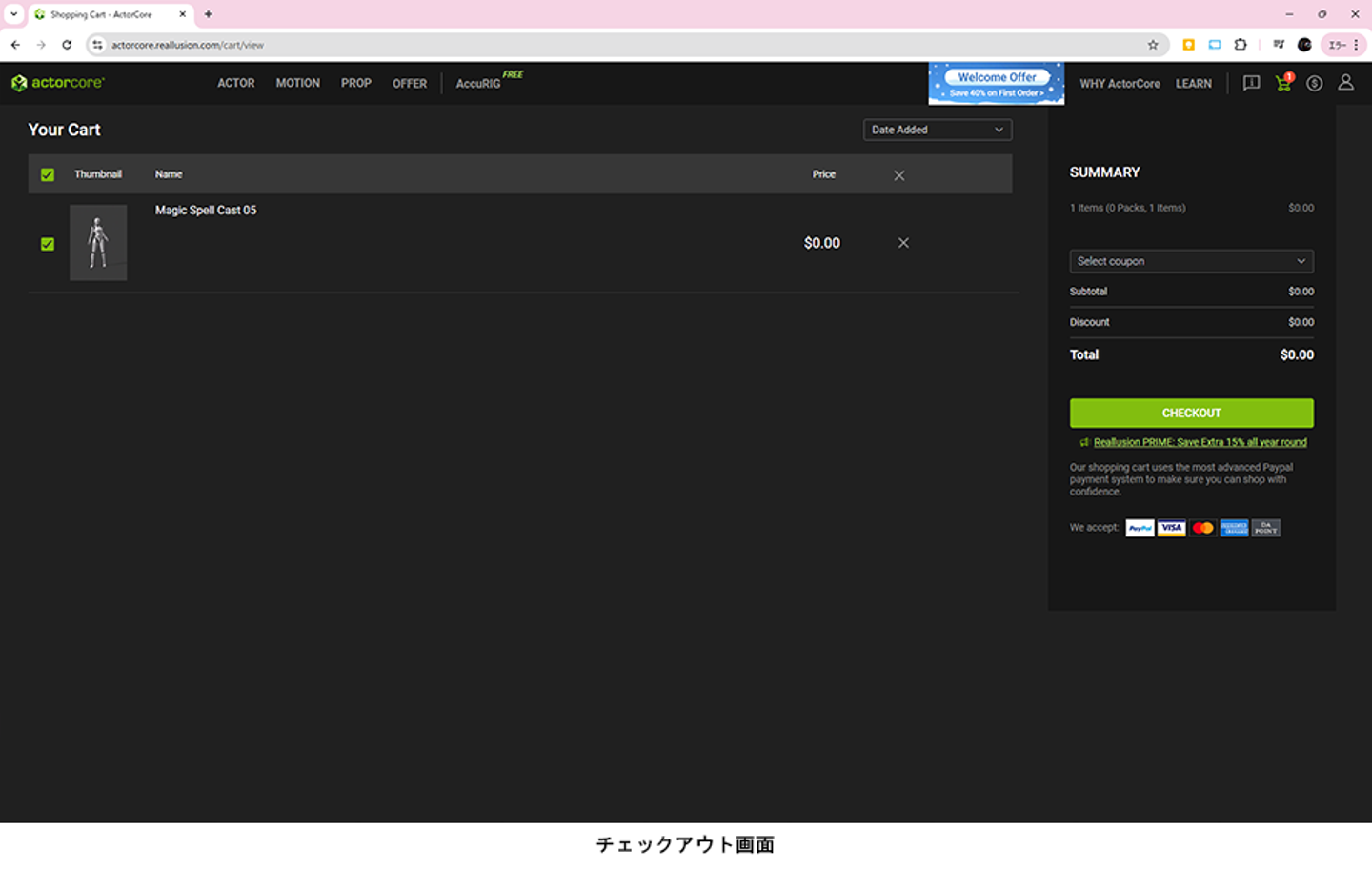Open the WHY ActorCore menu
This screenshot has width=1372, height=869.
click(1120, 84)
